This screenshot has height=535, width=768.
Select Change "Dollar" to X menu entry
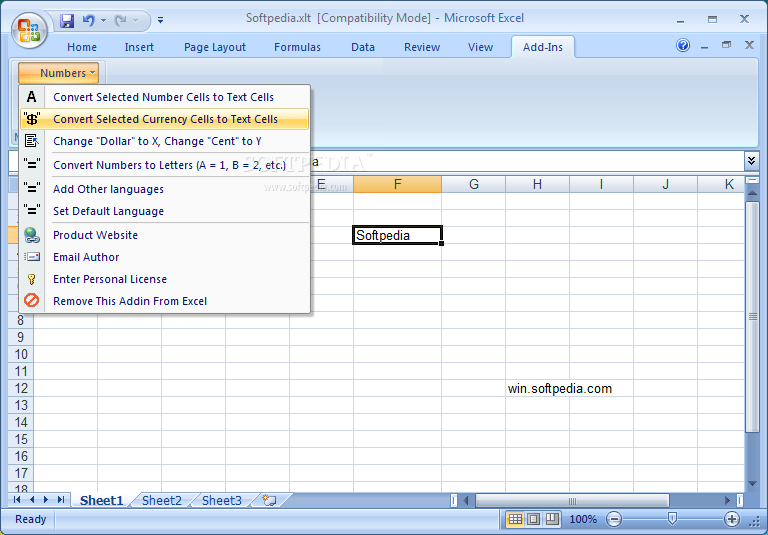click(x=165, y=141)
